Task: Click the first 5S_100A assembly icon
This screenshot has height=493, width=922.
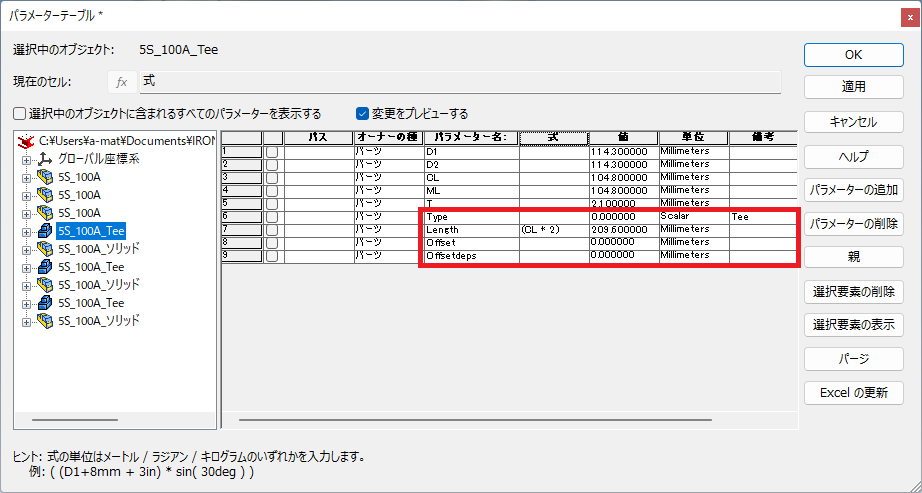Action: pos(43,177)
